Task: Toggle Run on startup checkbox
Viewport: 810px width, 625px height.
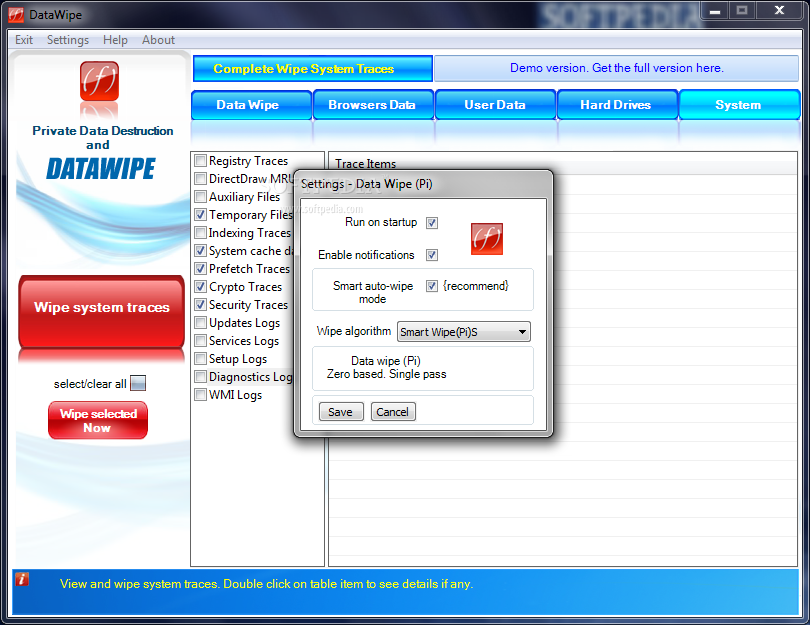Action: pos(432,223)
